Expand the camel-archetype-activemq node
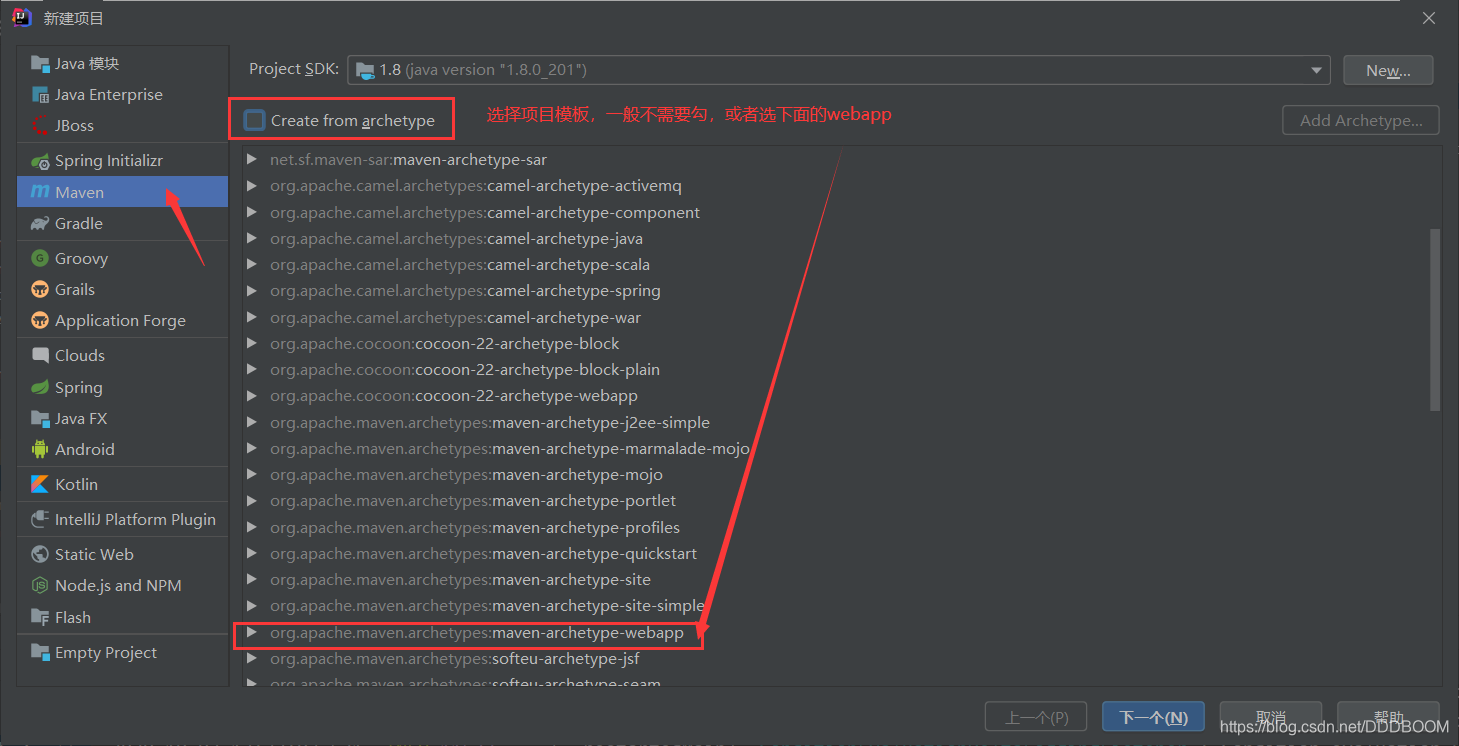1459x746 pixels. click(x=252, y=186)
